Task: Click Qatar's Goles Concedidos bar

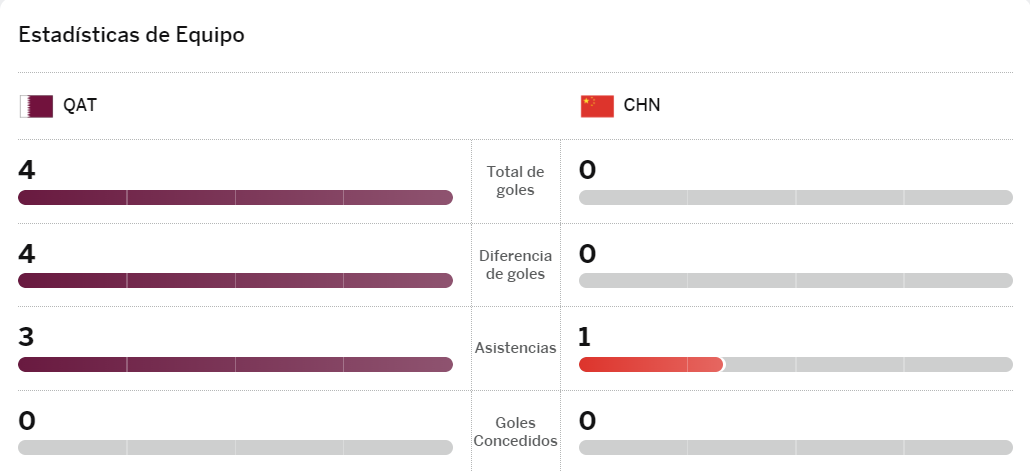Action: click(235, 448)
